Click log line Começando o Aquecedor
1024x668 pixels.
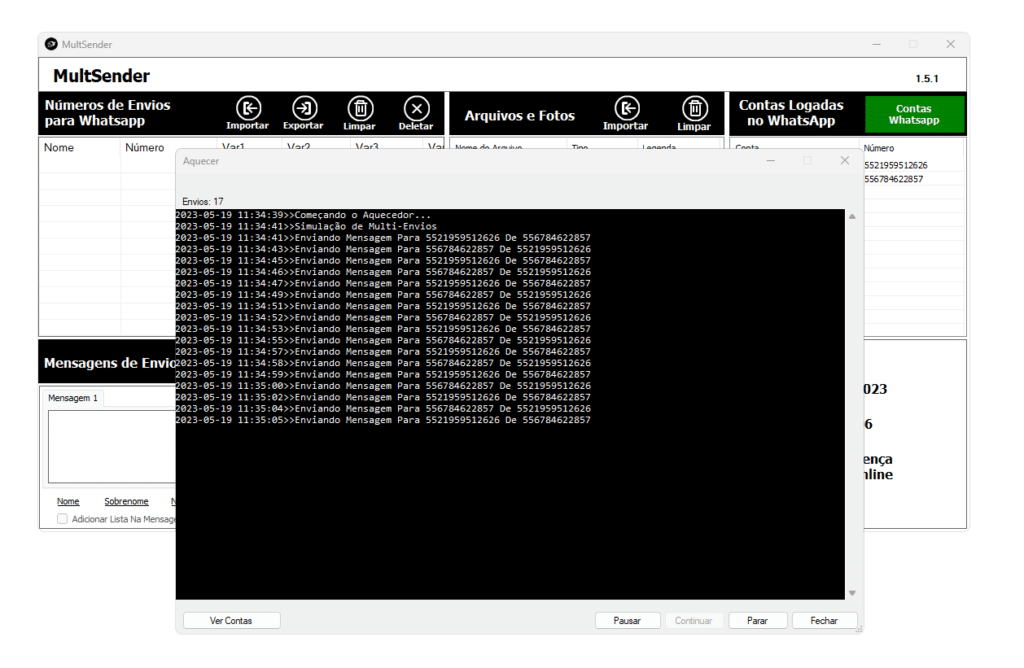pos(303,215)
